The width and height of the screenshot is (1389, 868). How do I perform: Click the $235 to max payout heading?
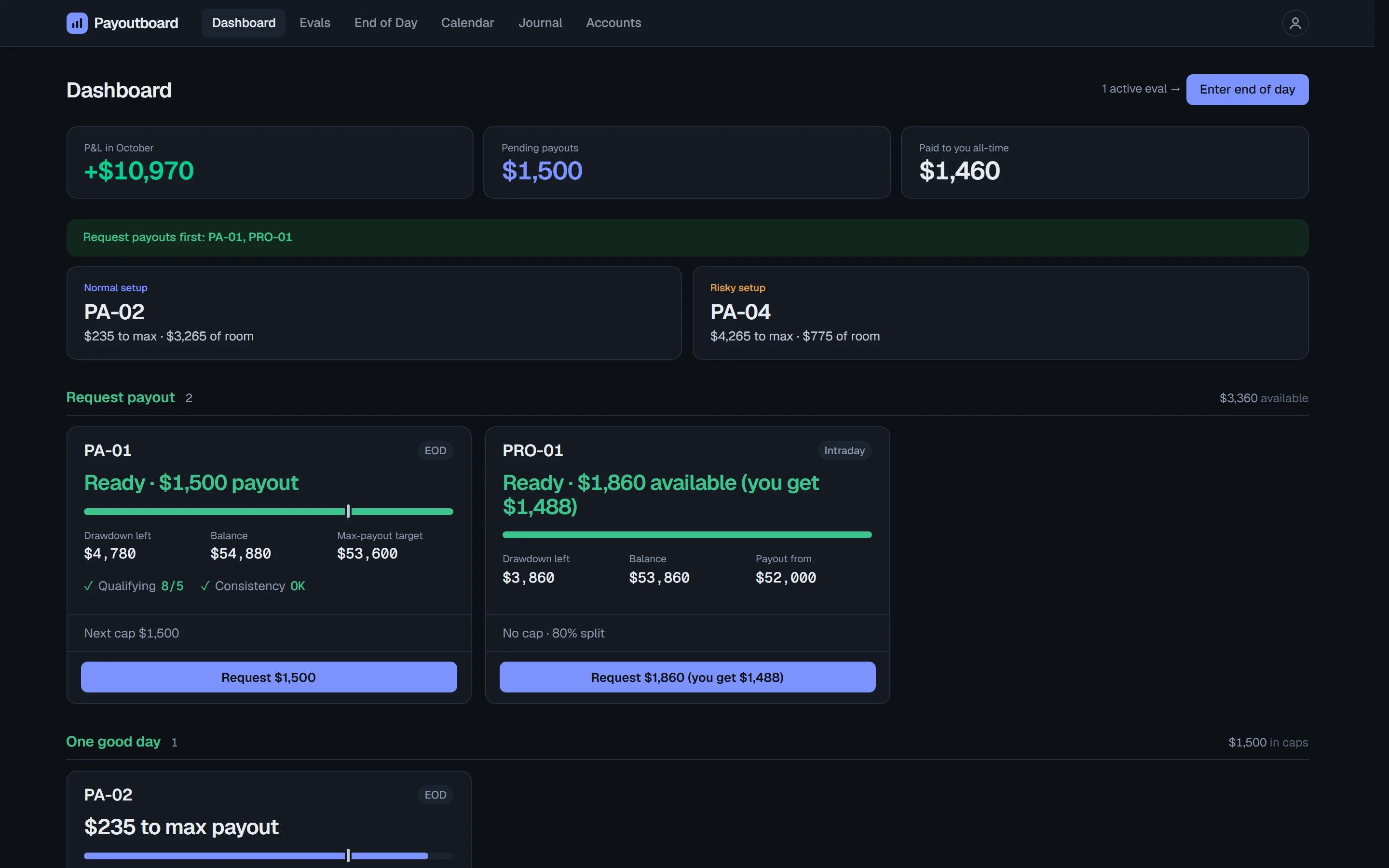click(181, 827)
